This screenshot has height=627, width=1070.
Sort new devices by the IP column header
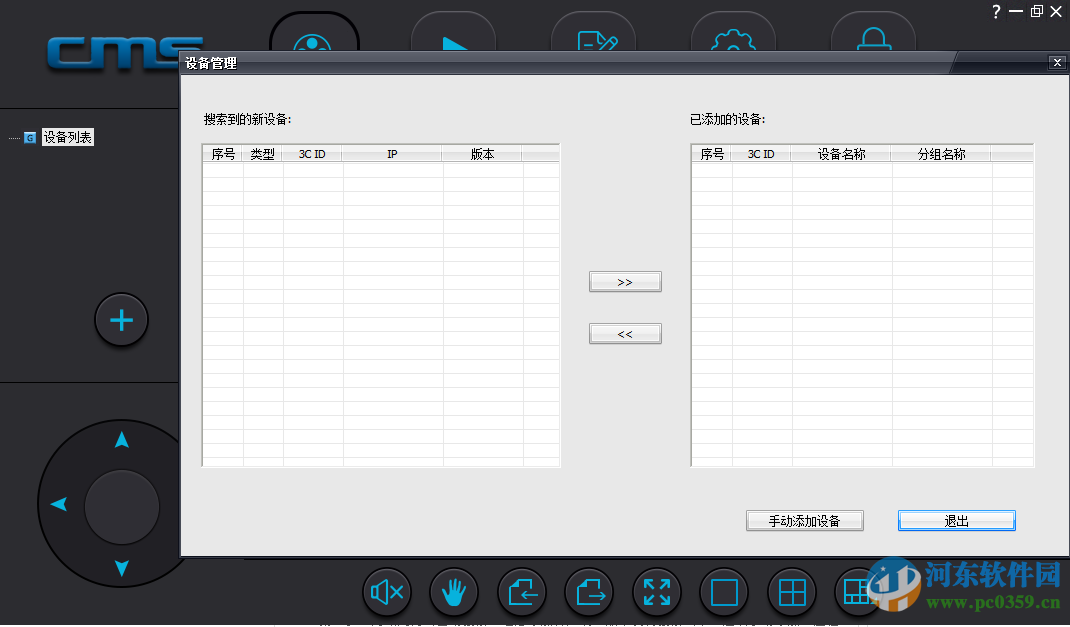coord(392,153)
